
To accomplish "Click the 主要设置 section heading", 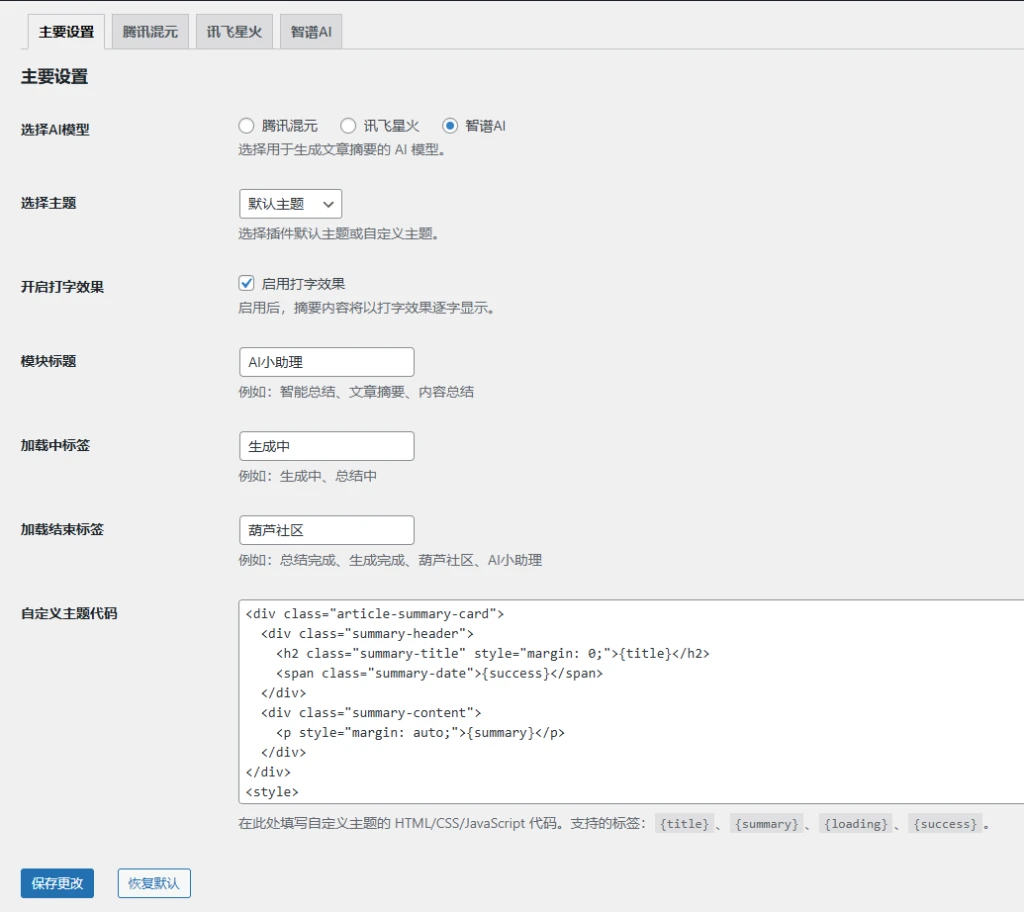I will click(x=54, y=76).
